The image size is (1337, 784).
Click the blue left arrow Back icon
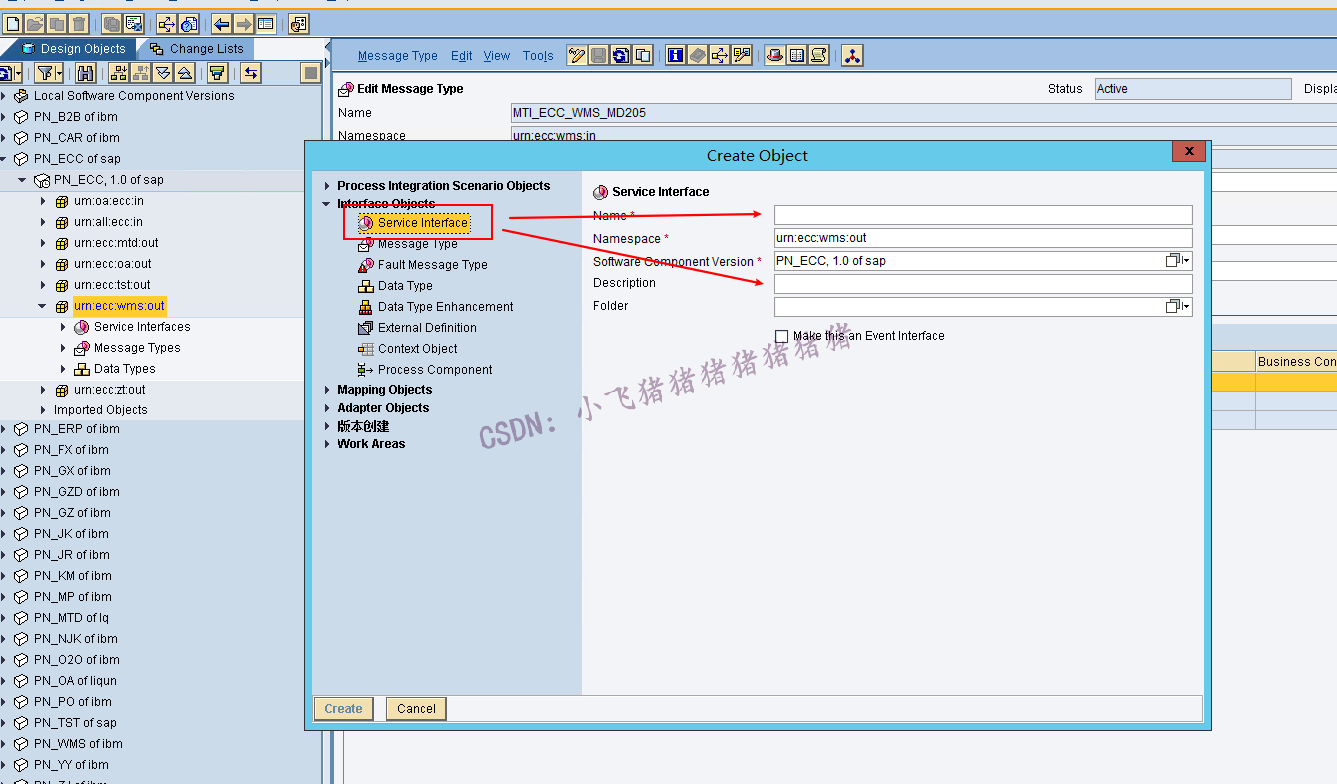[221, 23]
